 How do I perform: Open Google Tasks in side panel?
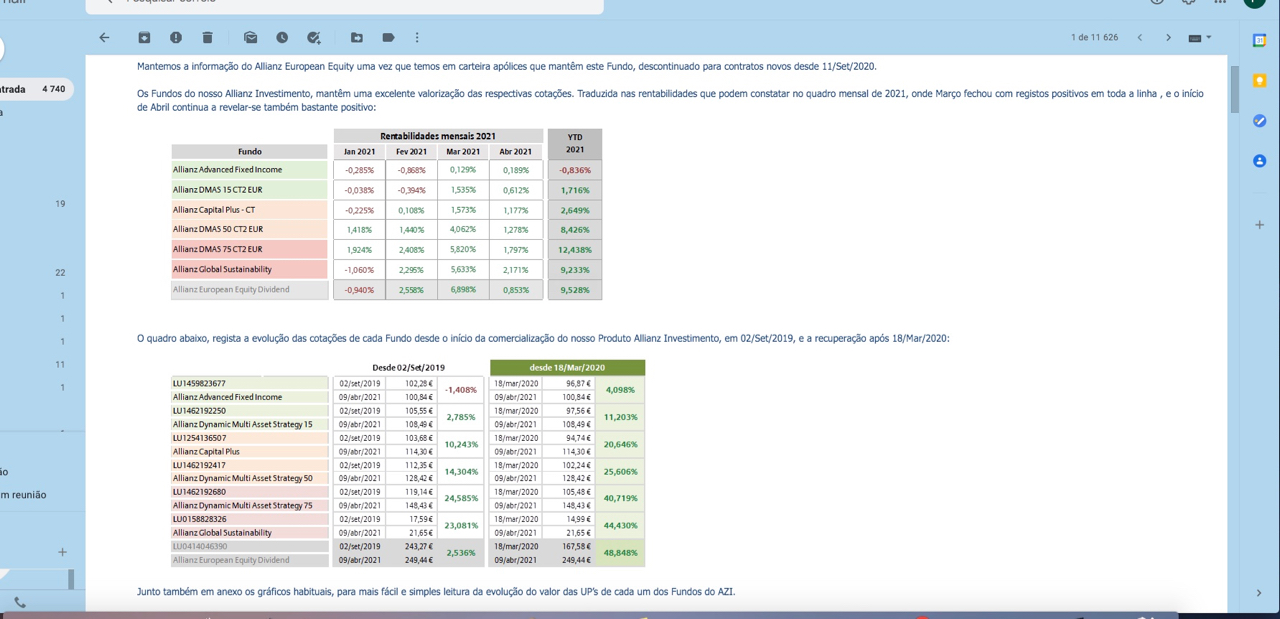(x=1259, y=120)
